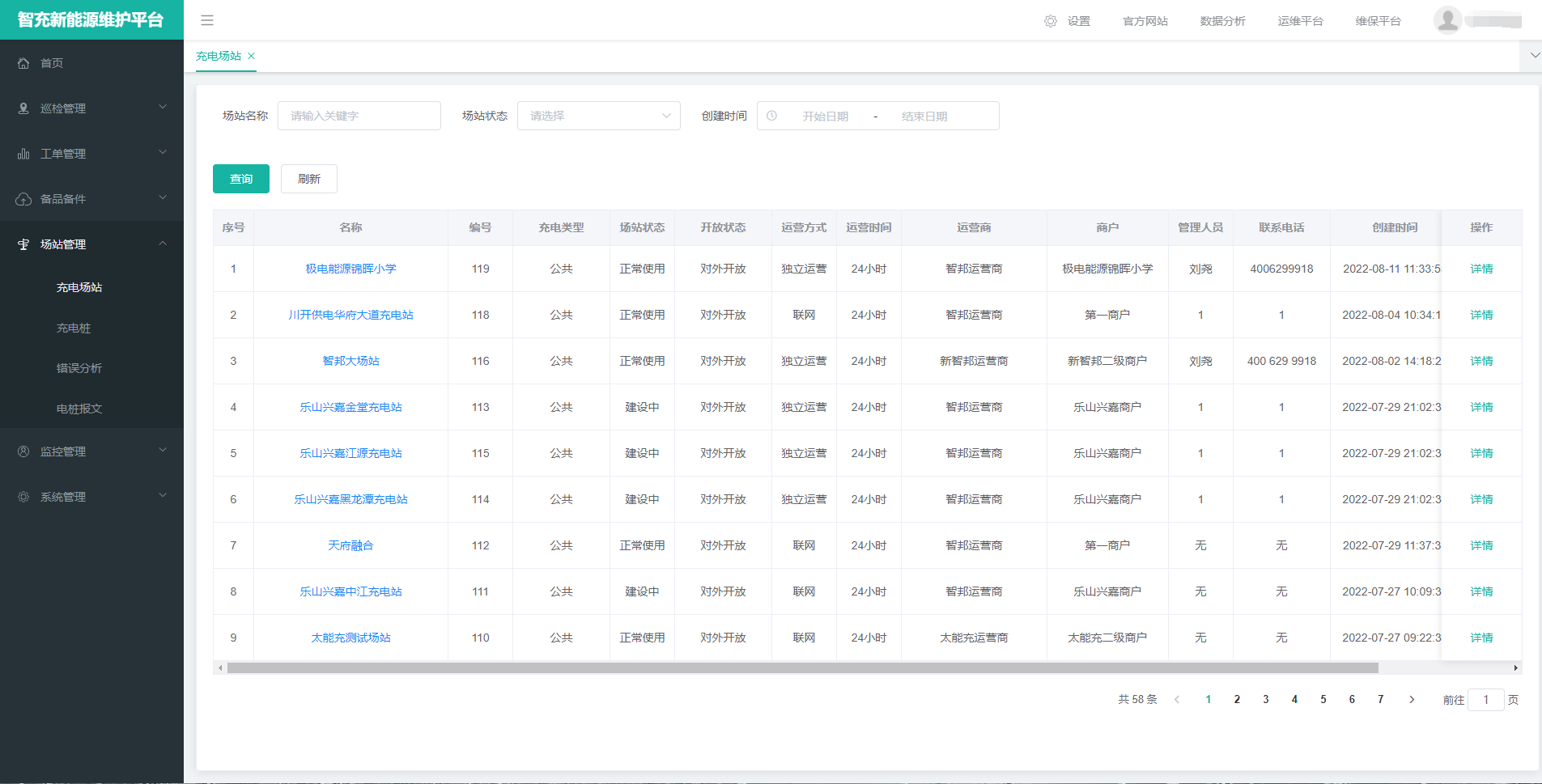Select 充电桩 in the sidebar
This screenshot has height=784, width=1542.
click(x=74, y=328)
